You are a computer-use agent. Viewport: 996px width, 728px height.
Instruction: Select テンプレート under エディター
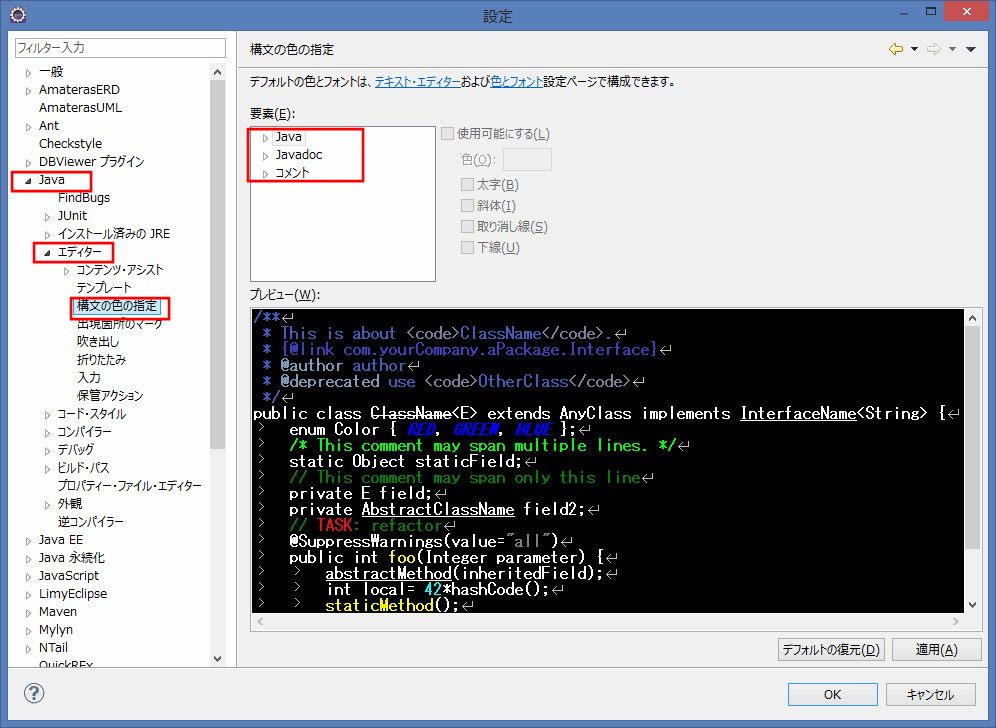click(x=104, y=288)
